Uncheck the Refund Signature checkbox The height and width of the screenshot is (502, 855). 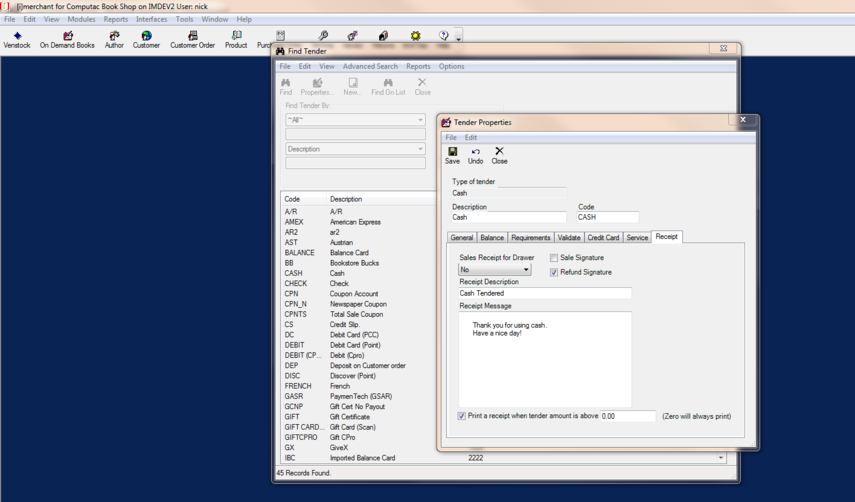point(554,273)
